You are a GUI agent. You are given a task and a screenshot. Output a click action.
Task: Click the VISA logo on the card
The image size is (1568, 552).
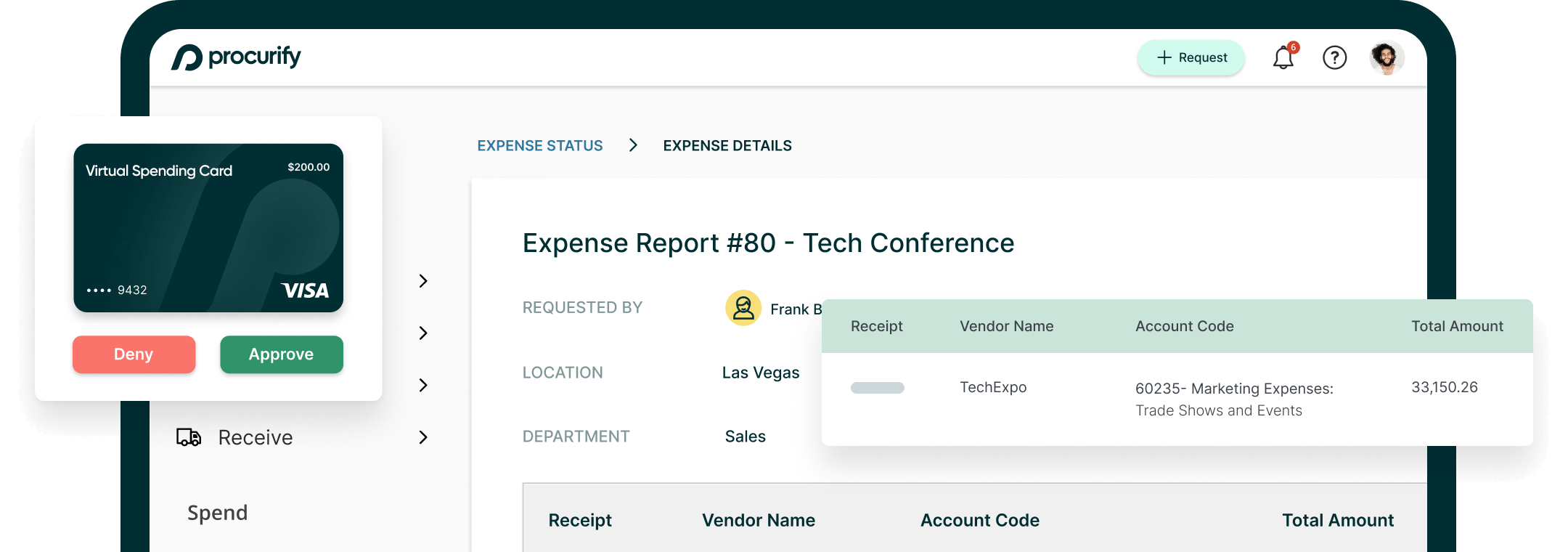pos(306,291)
